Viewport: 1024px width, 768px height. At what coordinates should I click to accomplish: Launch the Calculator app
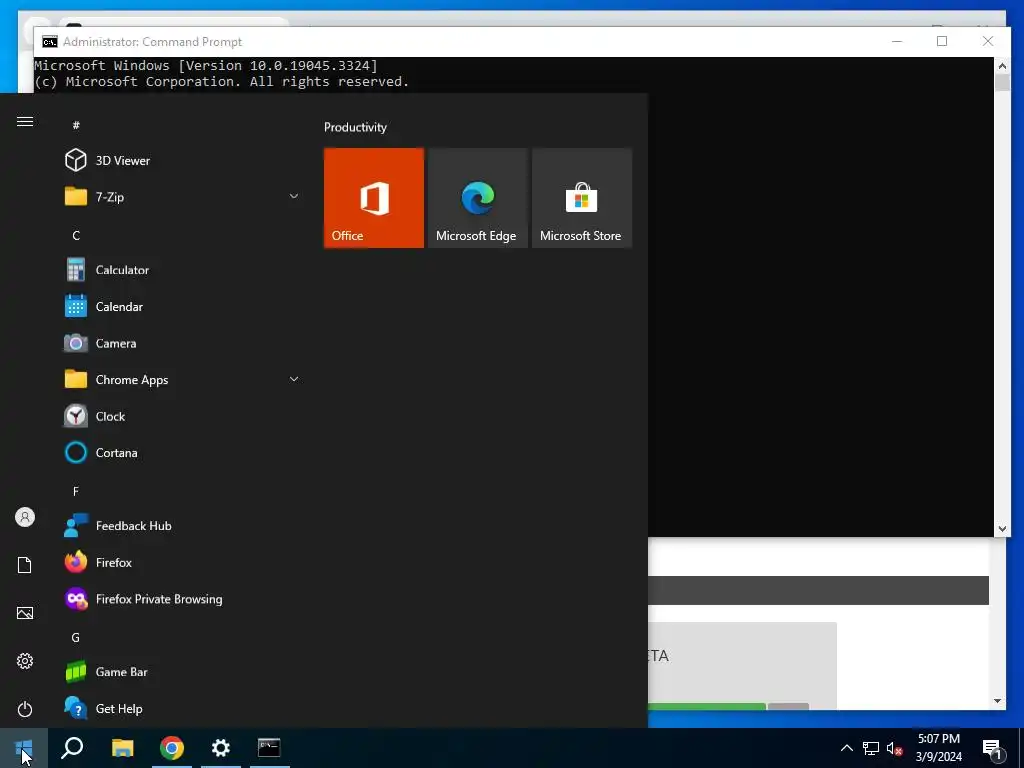coord(181,270)
